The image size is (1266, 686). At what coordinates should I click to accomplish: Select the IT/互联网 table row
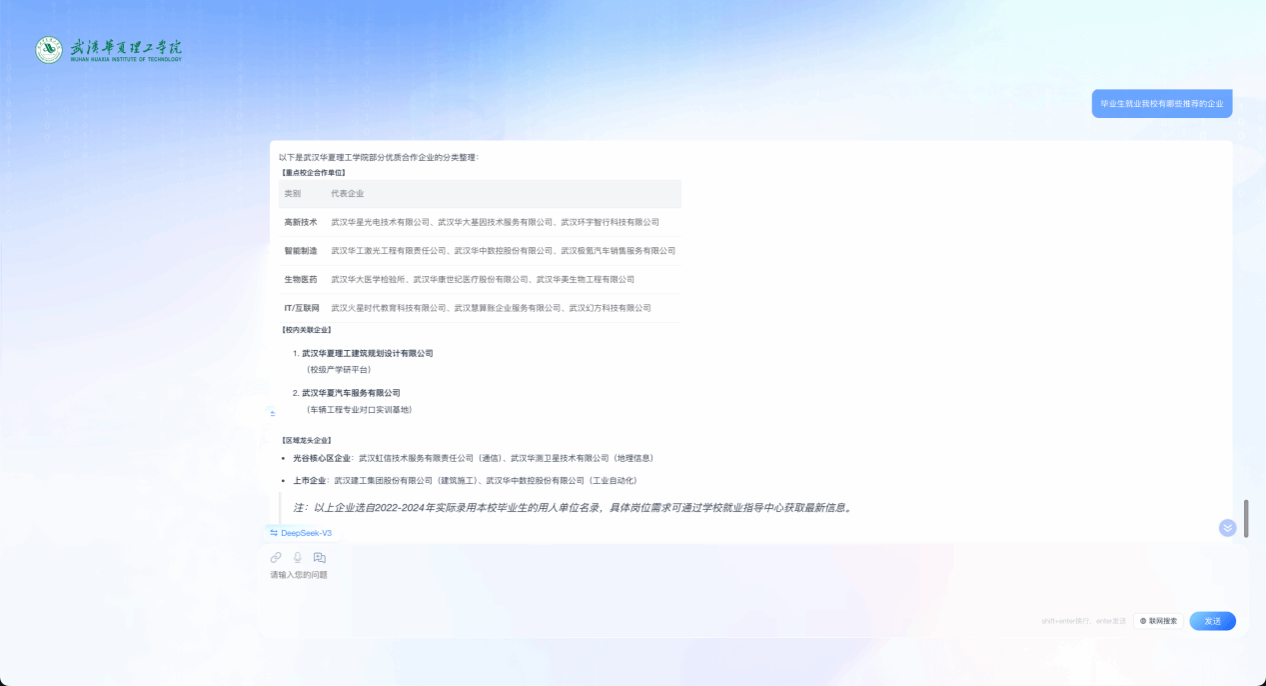pyautogui.click(x=480, y=308)
